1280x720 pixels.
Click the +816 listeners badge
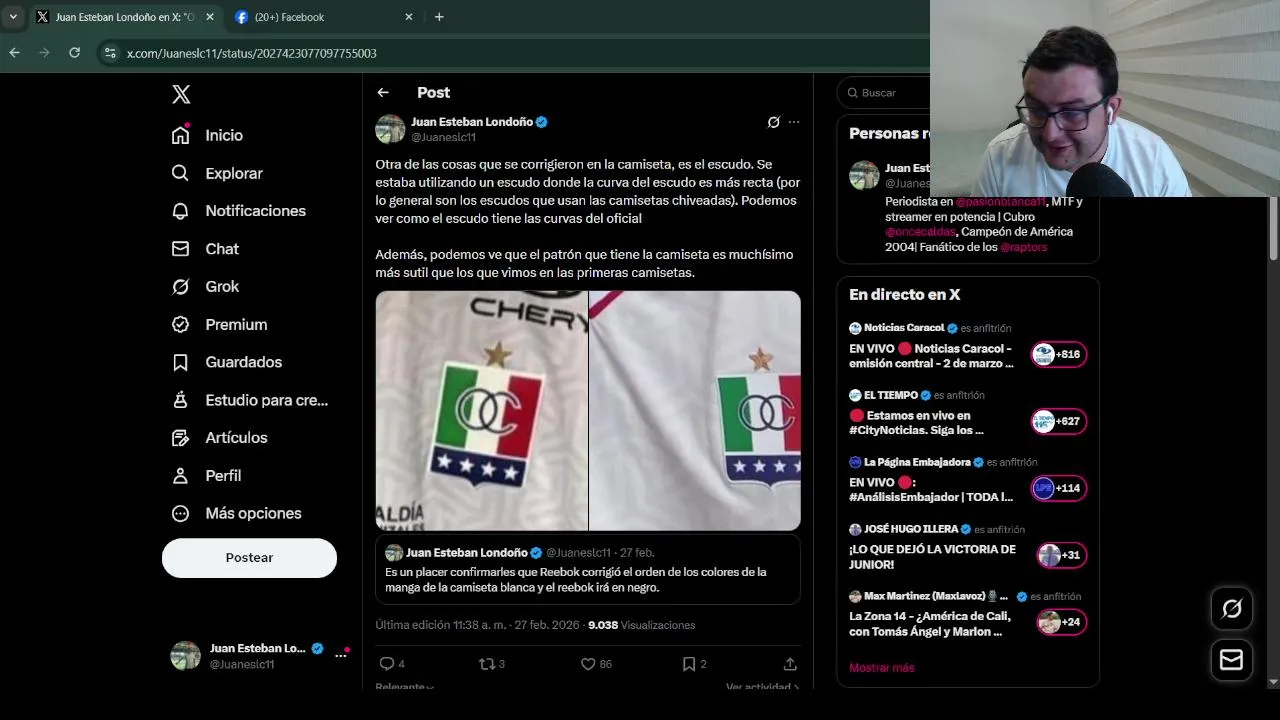pyautogui.click(x=1059, y=354)
